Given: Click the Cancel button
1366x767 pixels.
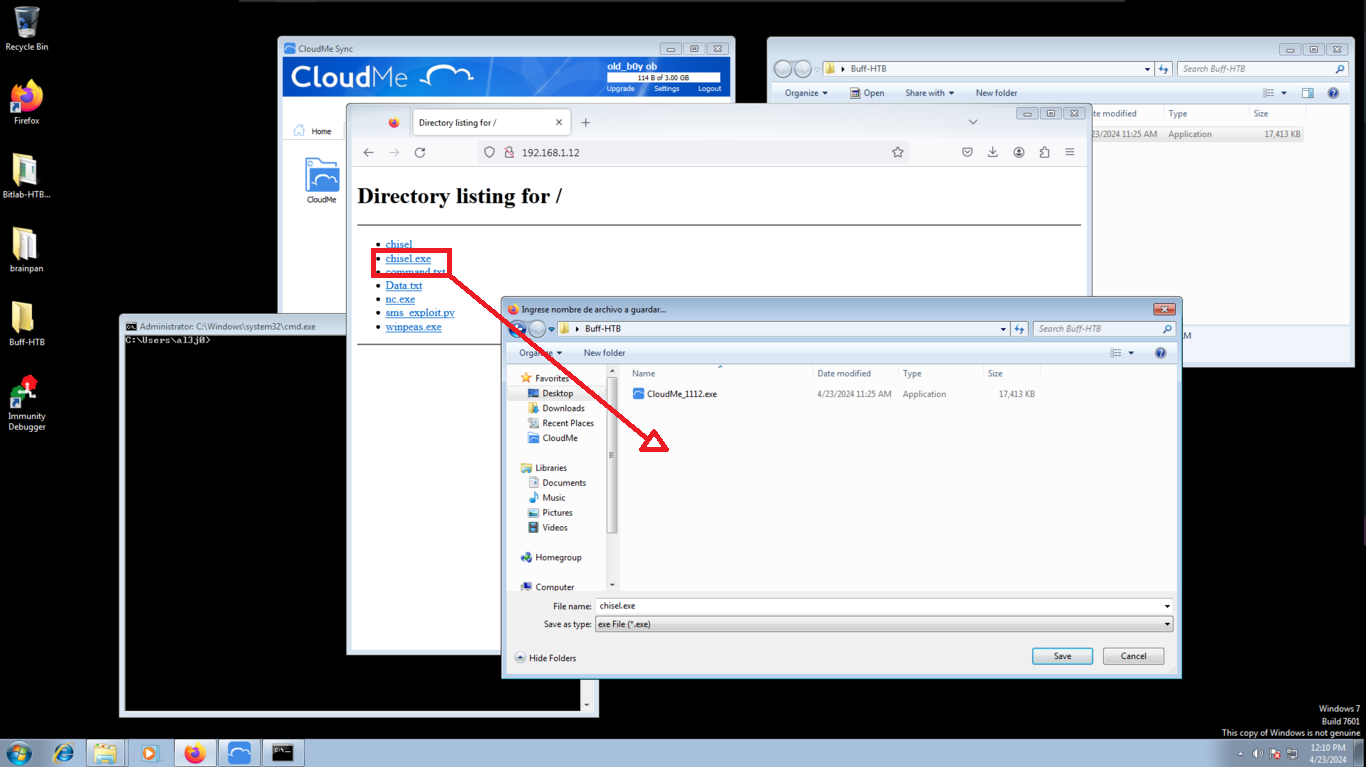Looking at the screenshot, I should (x=1133, y=656).
